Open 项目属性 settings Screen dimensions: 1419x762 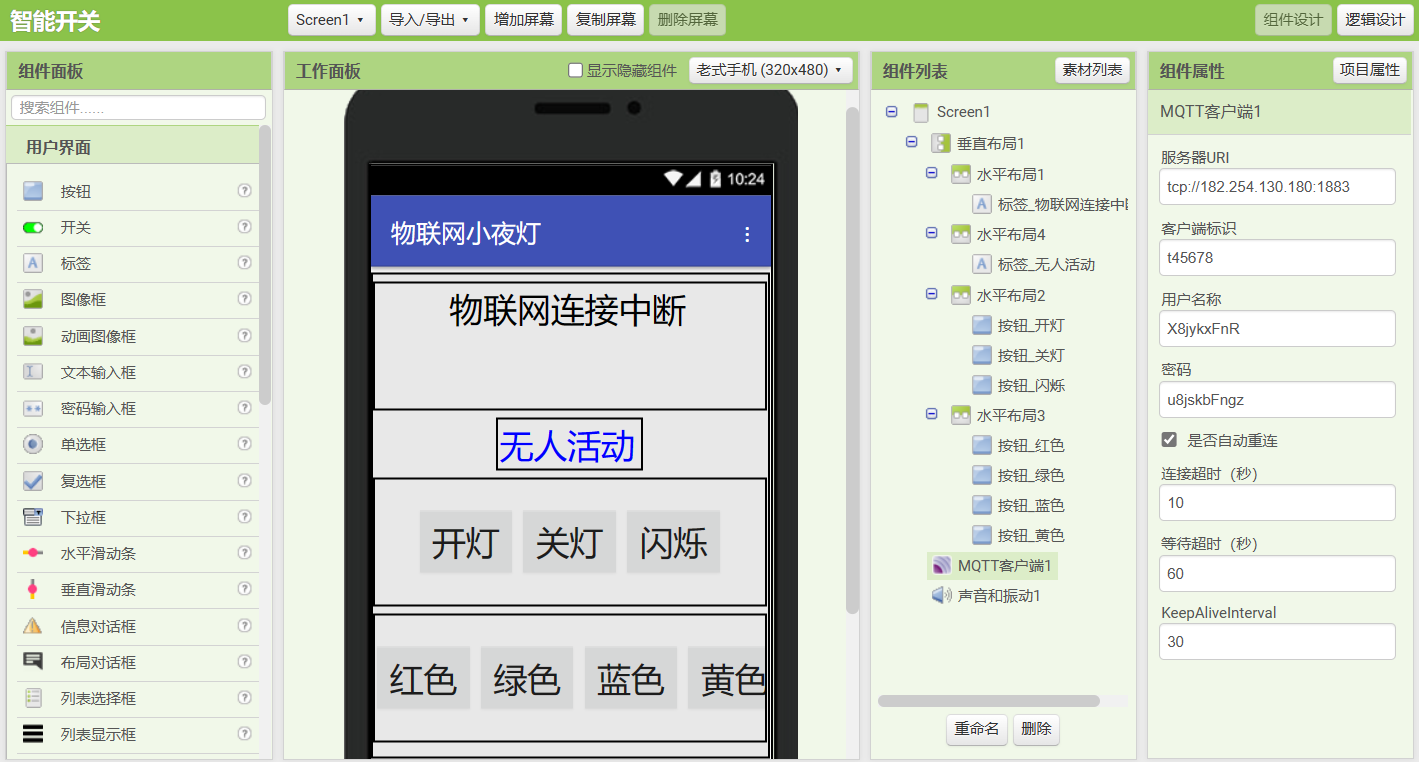click(x=1370, y=70)
